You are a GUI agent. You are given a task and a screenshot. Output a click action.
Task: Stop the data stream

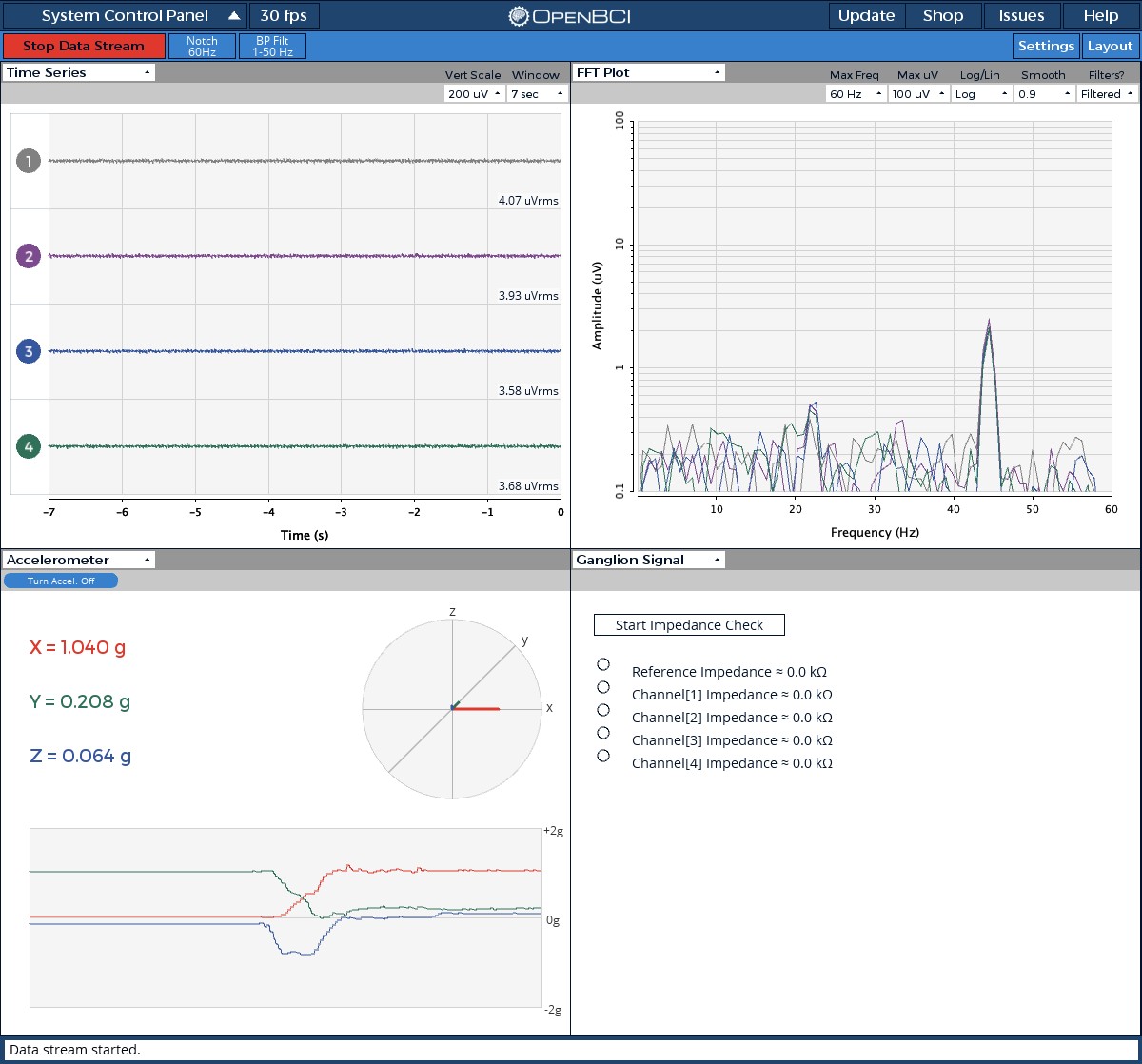point(84,45)
